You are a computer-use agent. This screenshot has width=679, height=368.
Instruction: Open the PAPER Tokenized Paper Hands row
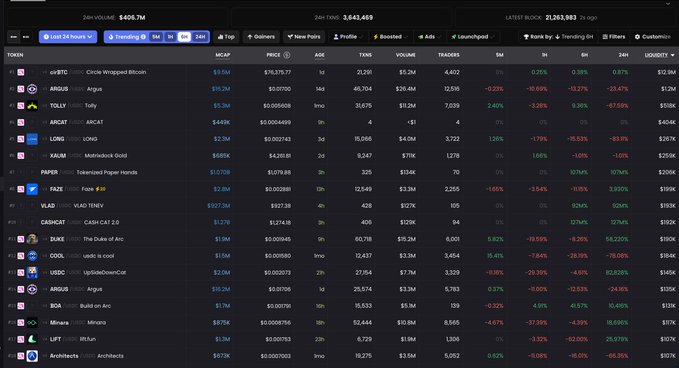pyautogui.click(x=340, y=172)
